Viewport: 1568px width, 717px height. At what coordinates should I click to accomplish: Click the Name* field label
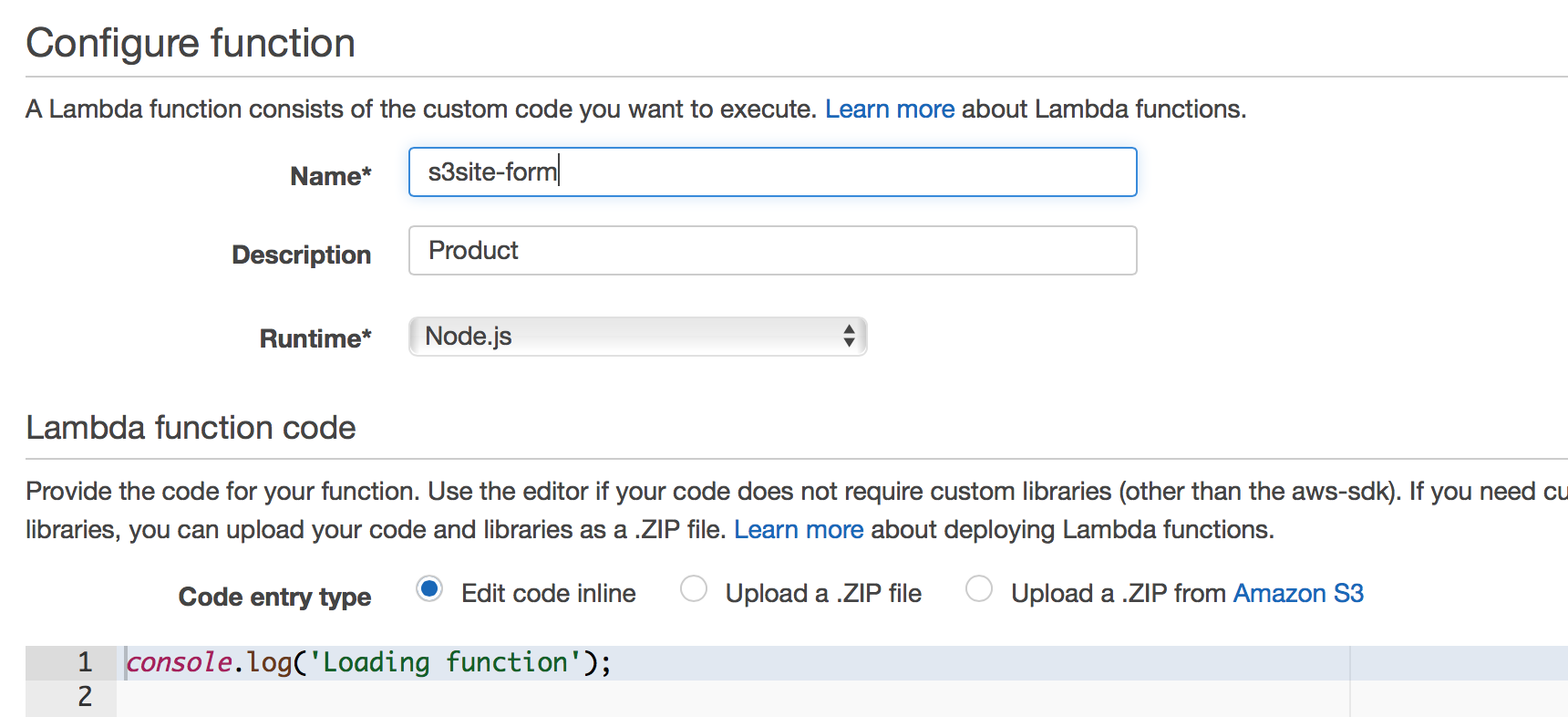[330, 176]
